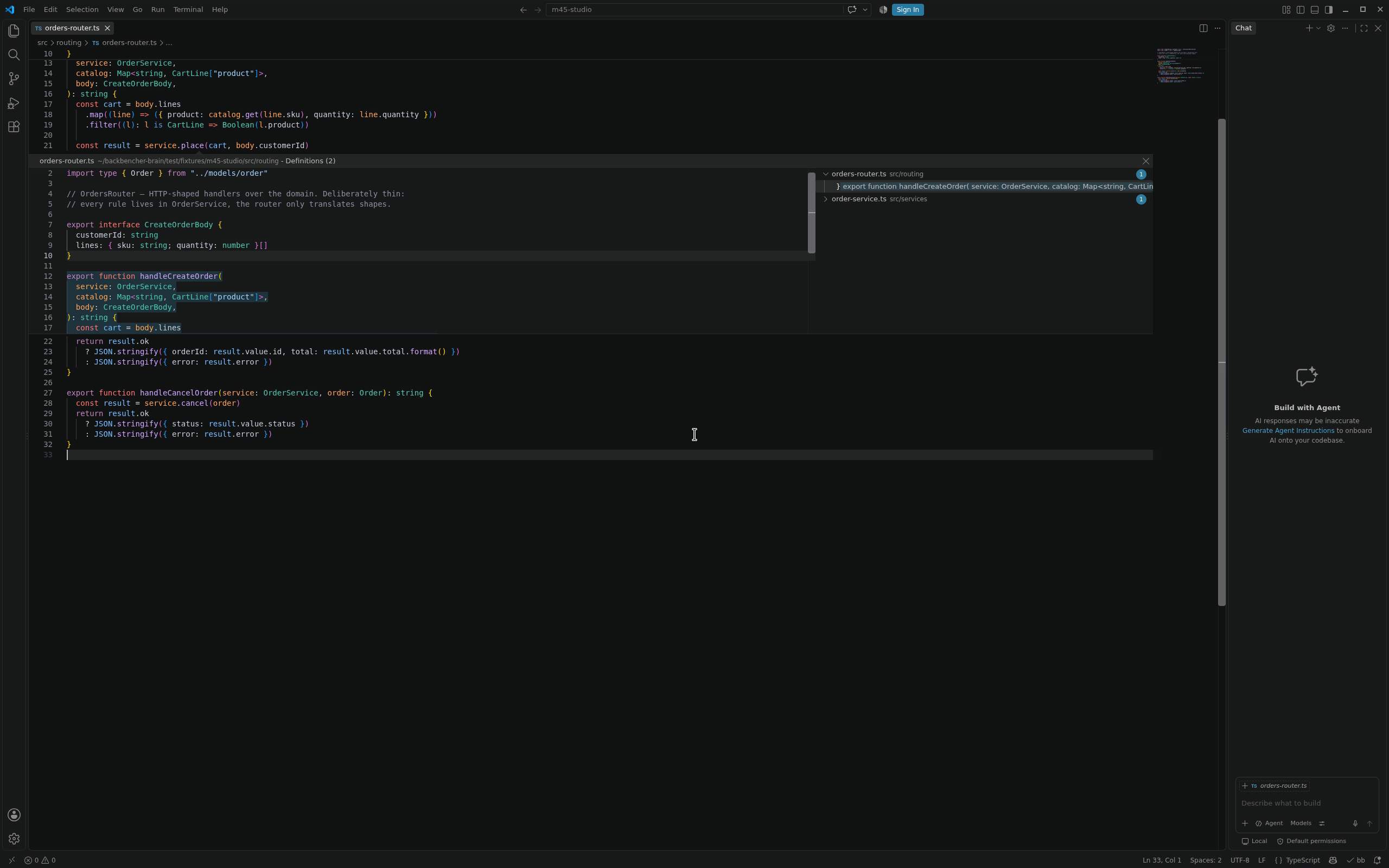Start voice input with microphone icon

click(1355, 823)
